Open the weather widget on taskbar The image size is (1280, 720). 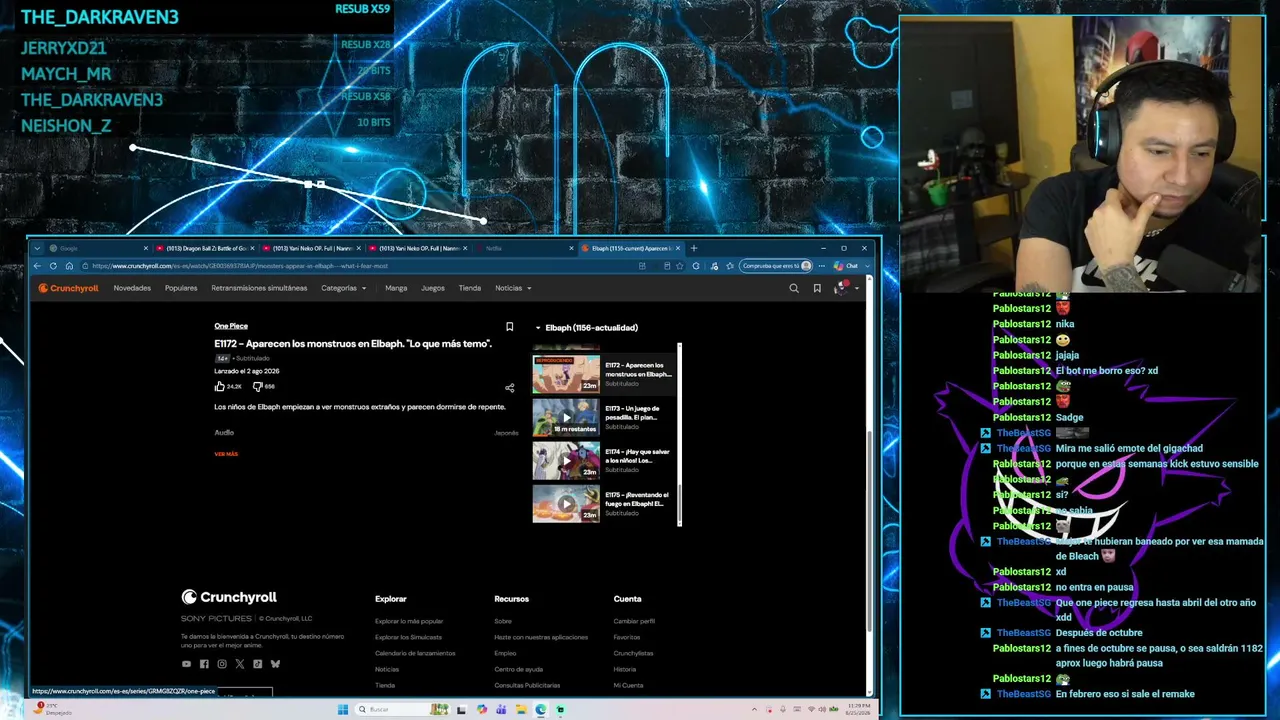point(54,710)
